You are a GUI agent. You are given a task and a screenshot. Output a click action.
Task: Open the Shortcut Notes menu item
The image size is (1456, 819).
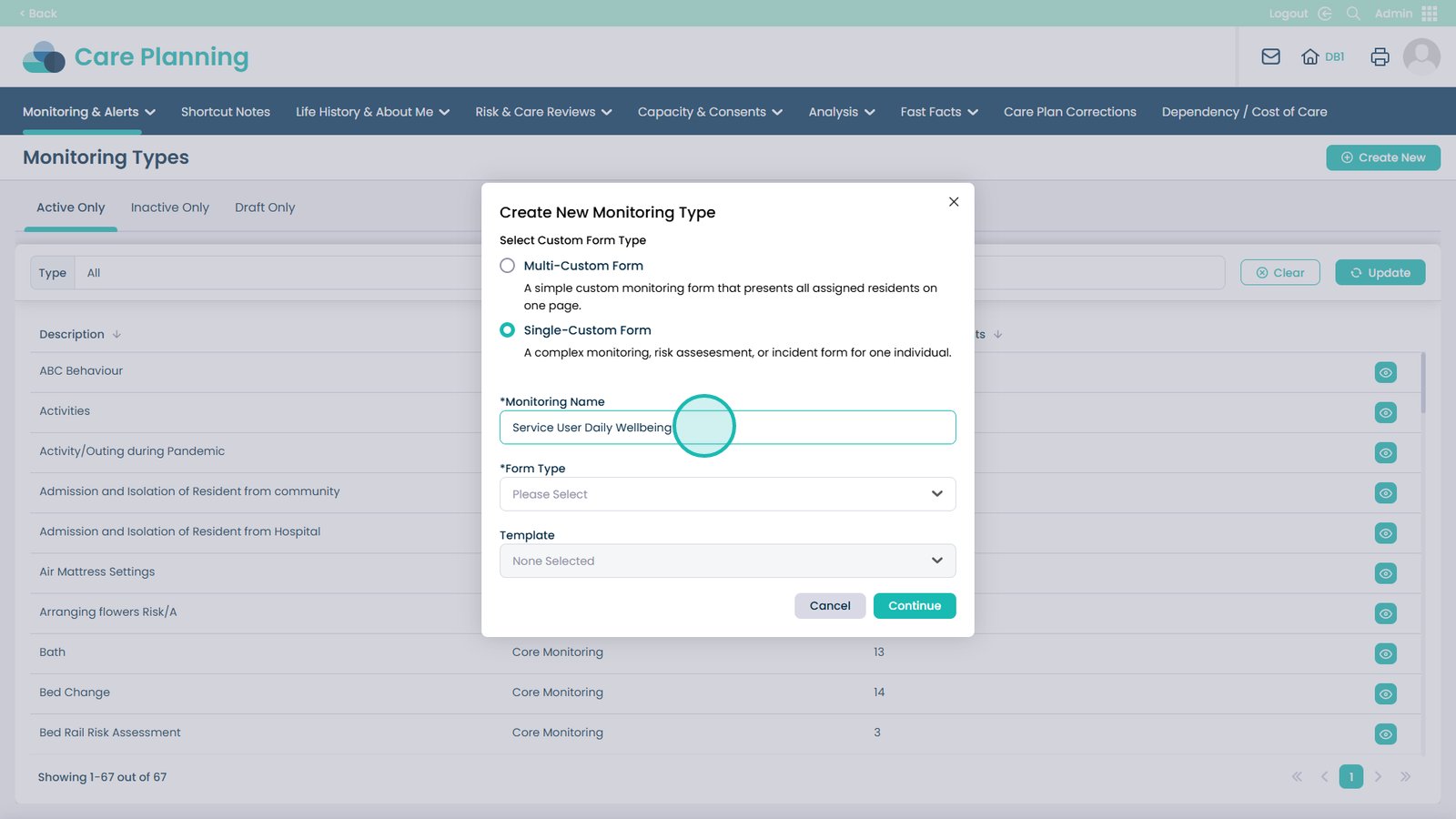[x=225, y=112]
